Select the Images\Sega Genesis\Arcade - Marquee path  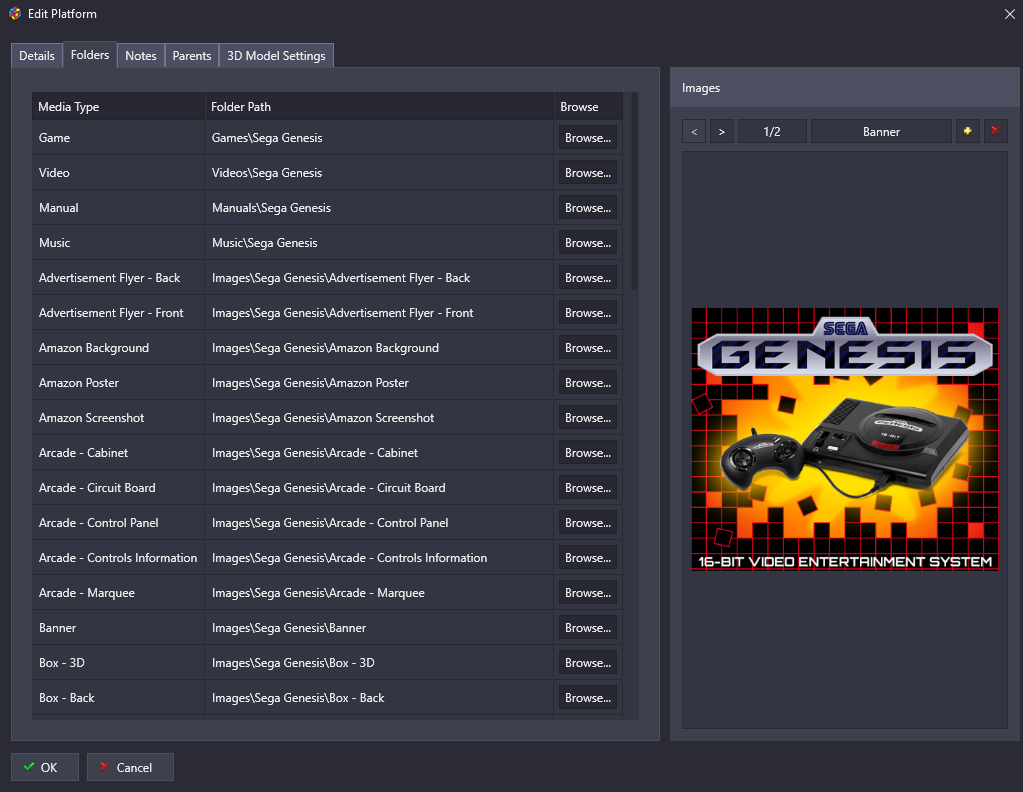click(x=379, y=593)
